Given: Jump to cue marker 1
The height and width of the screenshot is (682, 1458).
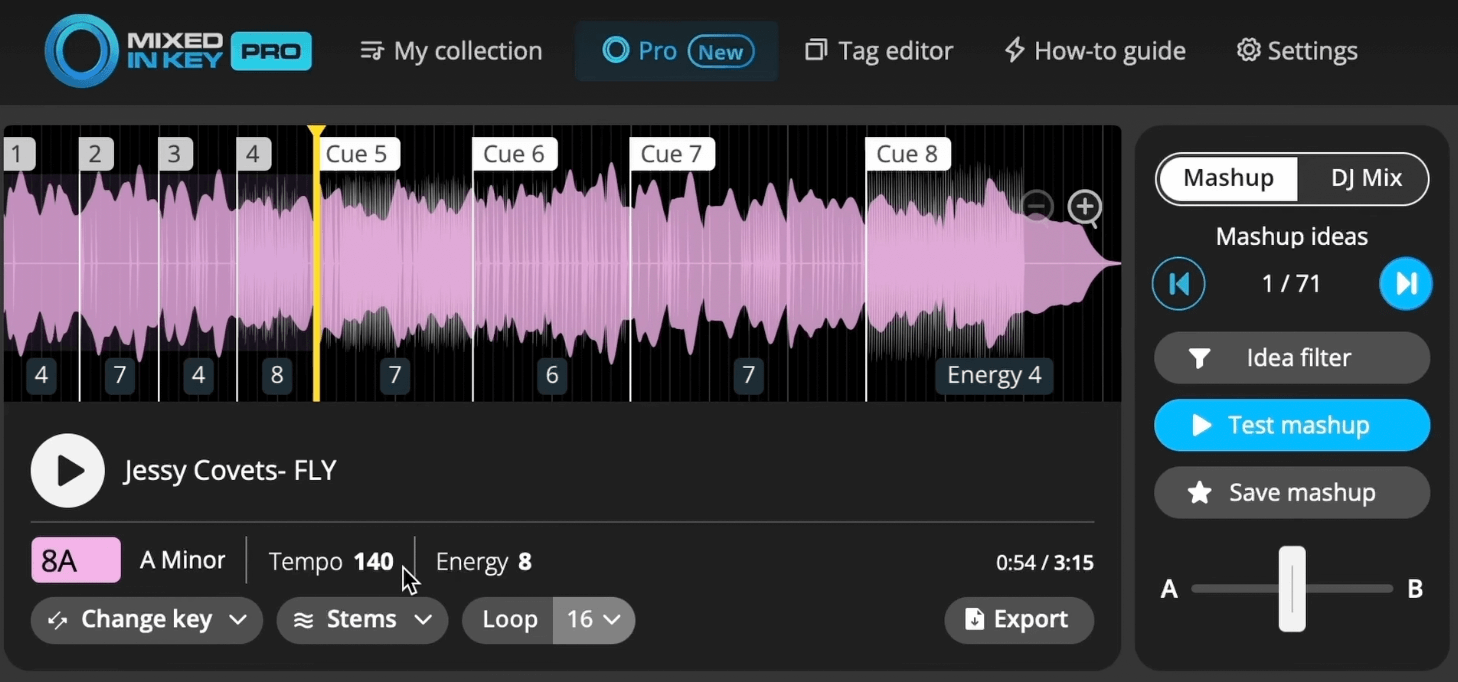Looking at the screenshot, I should 18,154.
